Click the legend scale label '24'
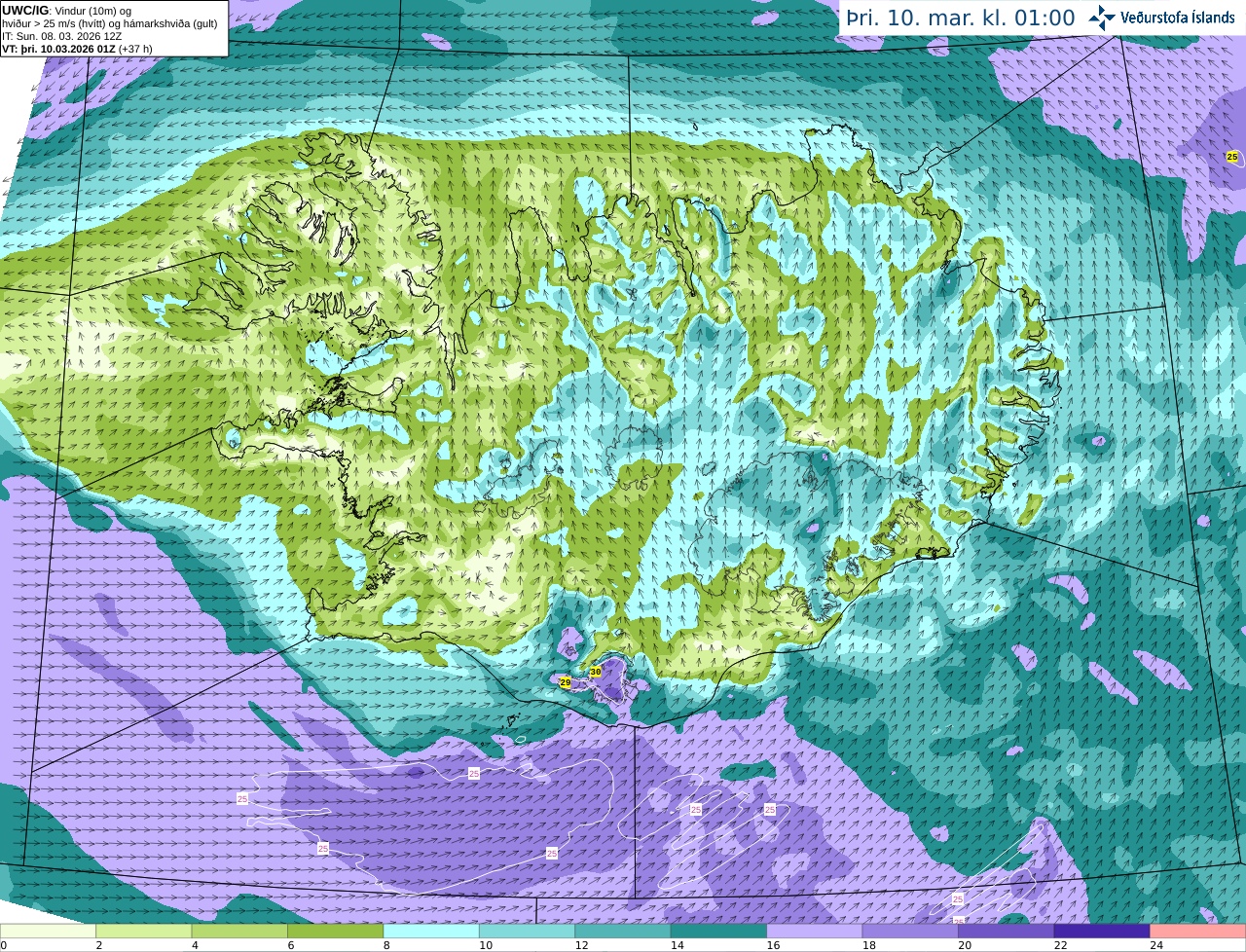 (1156, 945)
